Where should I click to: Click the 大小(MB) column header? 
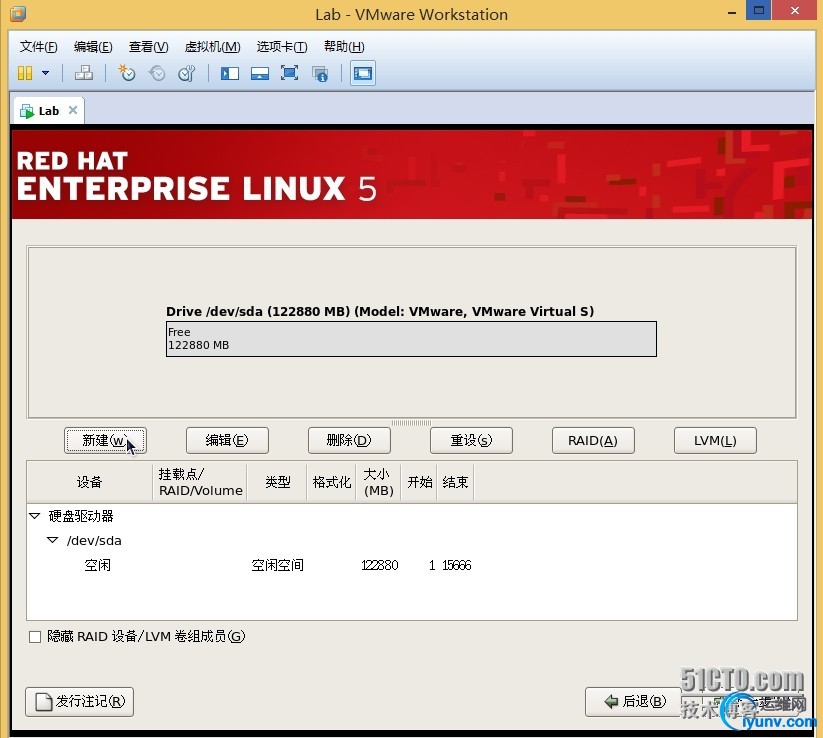click(378, 482)
